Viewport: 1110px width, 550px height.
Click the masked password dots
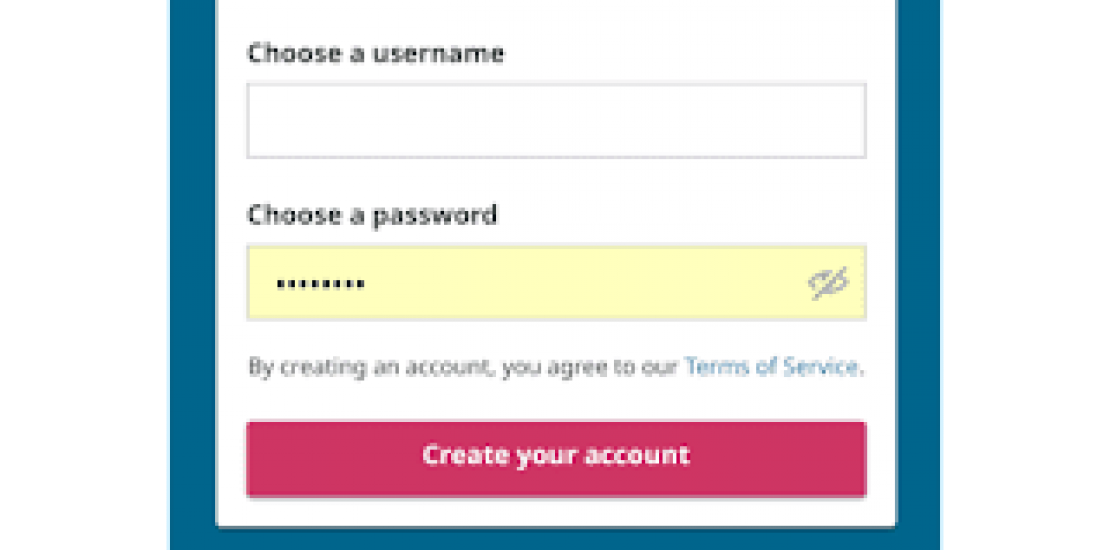(x=321, y=284)
